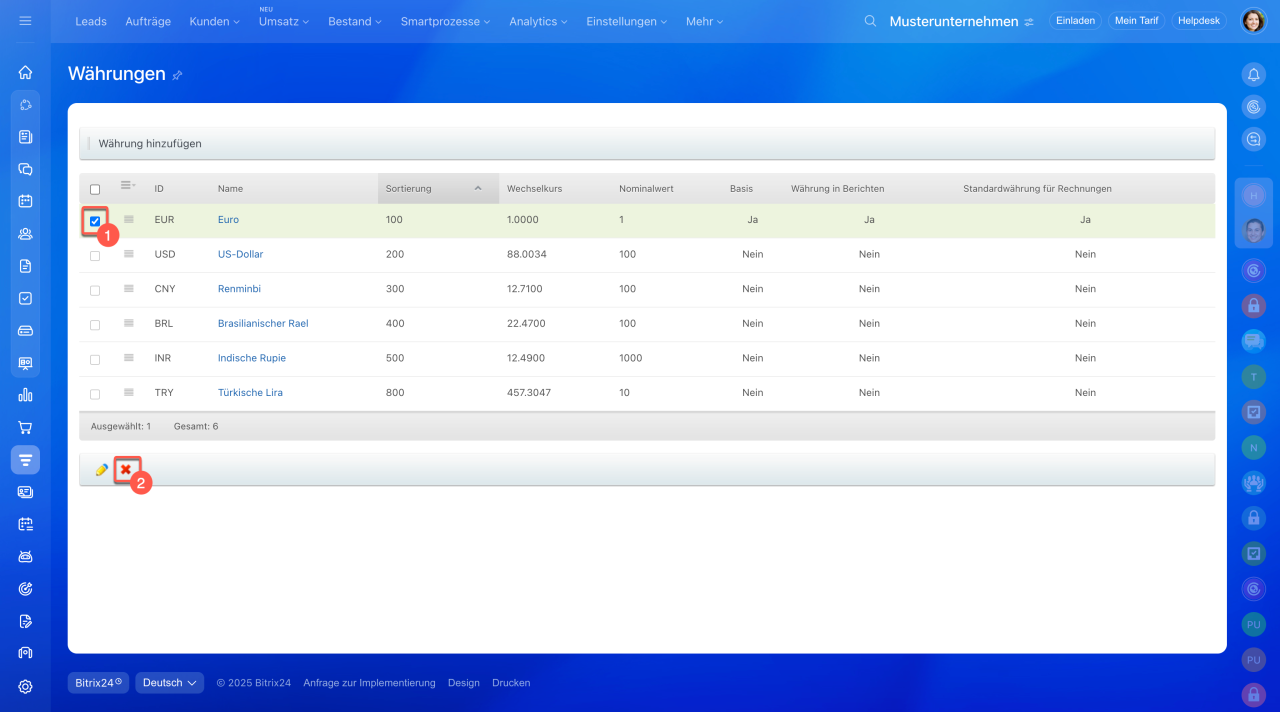Check the CNY row checkbox

coord(95,290)
